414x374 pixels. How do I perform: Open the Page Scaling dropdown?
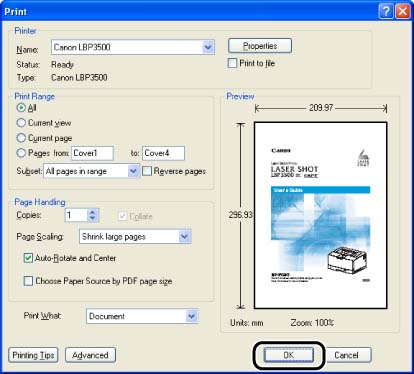pos(184,236)
